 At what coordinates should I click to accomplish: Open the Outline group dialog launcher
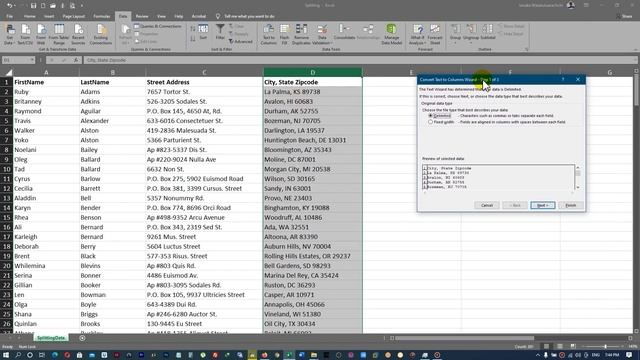pyautogui.click(x=527, y=49)
